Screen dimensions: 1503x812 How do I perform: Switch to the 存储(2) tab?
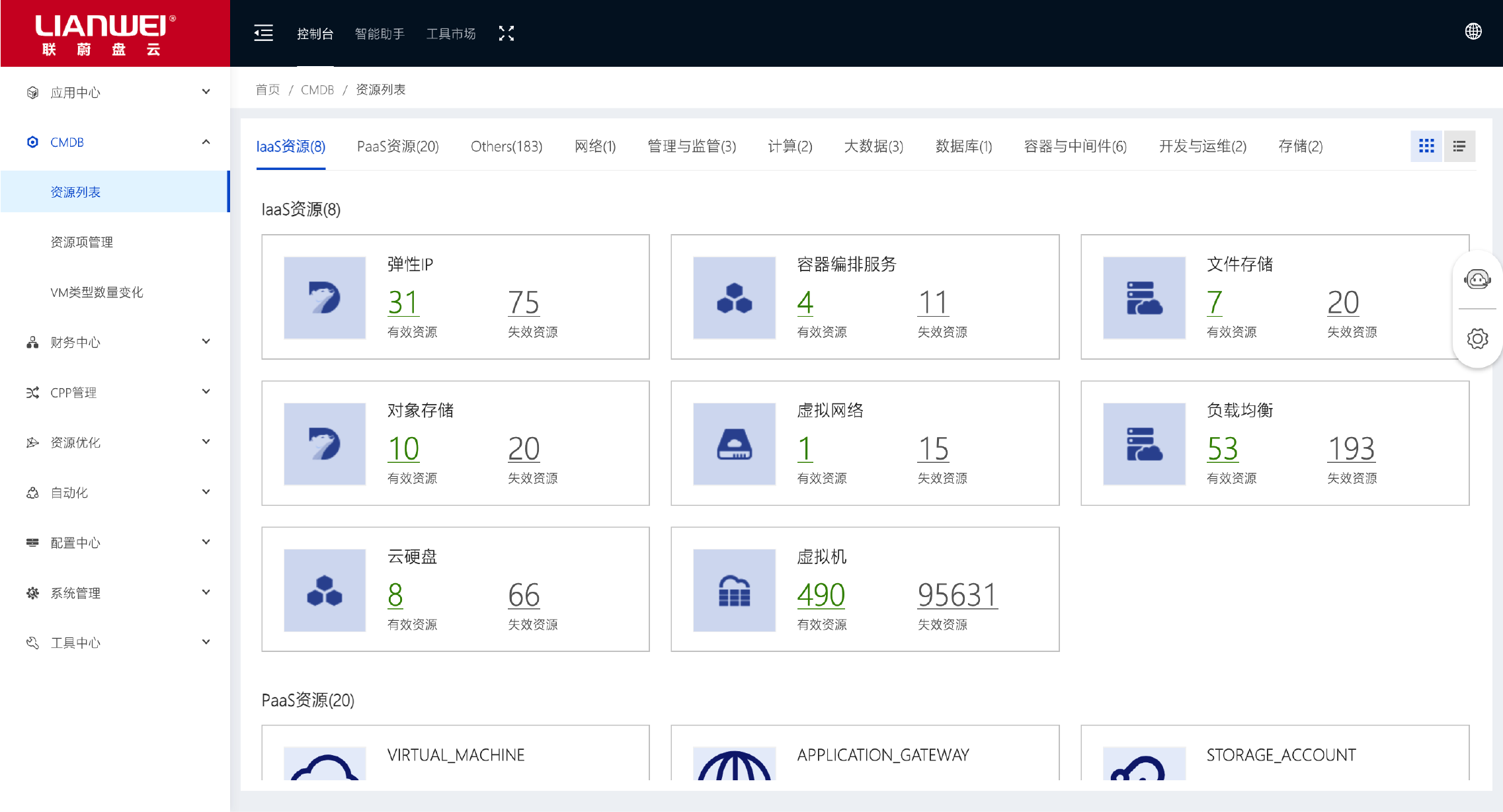(1301, 146)
